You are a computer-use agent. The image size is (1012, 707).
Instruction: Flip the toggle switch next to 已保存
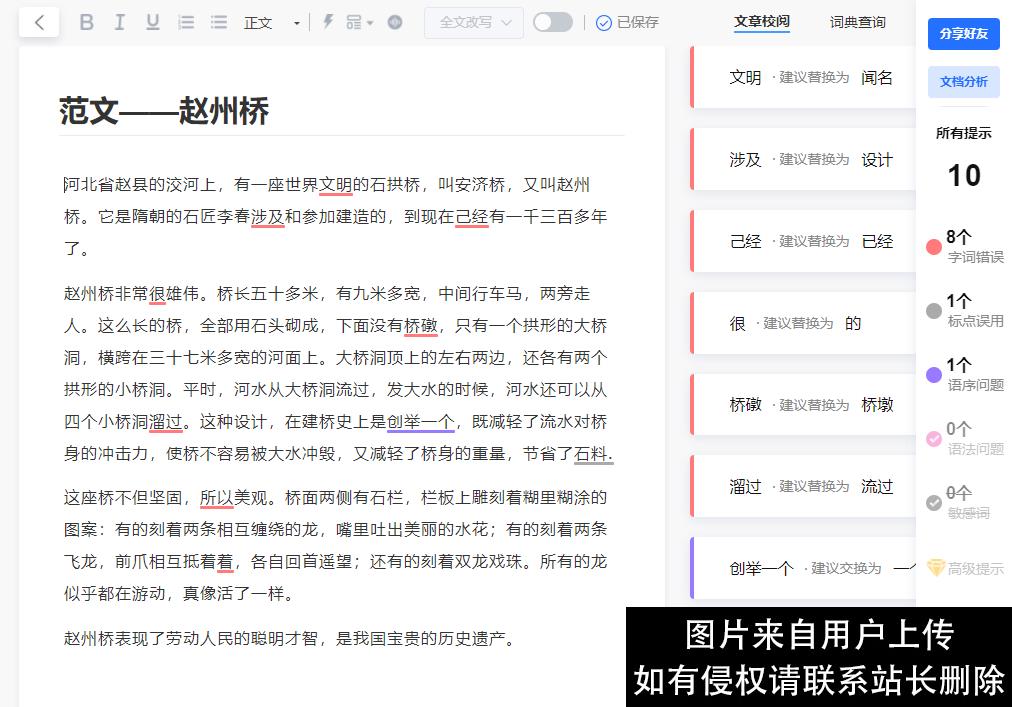tap(552, 22)
